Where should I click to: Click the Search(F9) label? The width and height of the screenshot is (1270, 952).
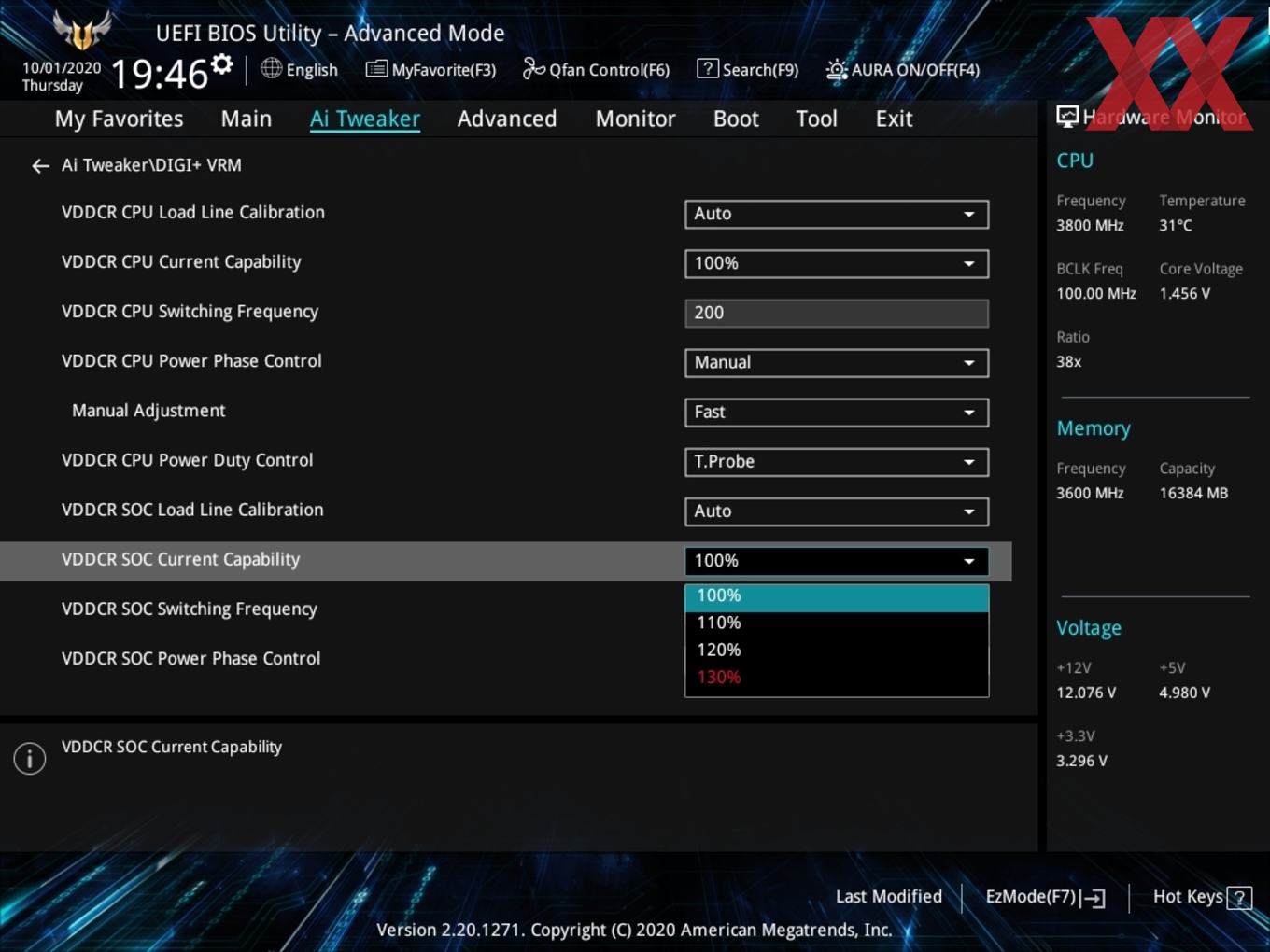(760, 70)
